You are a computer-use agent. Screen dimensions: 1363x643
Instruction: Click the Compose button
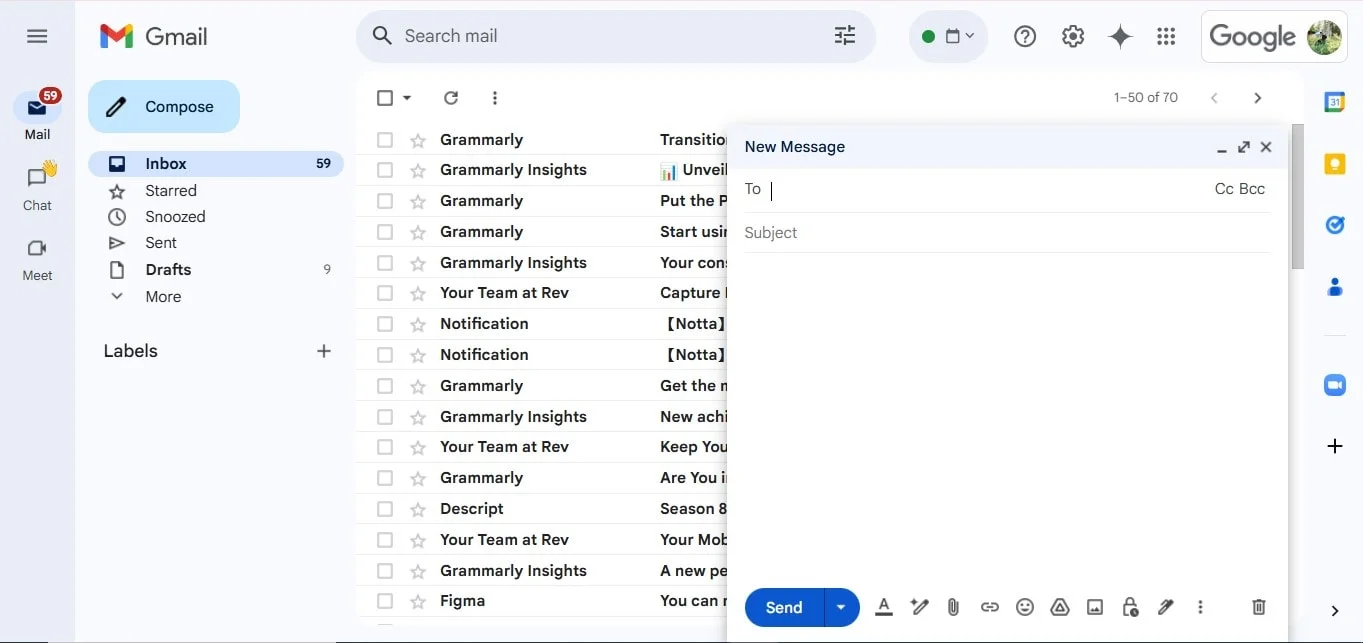coord(164,107)
